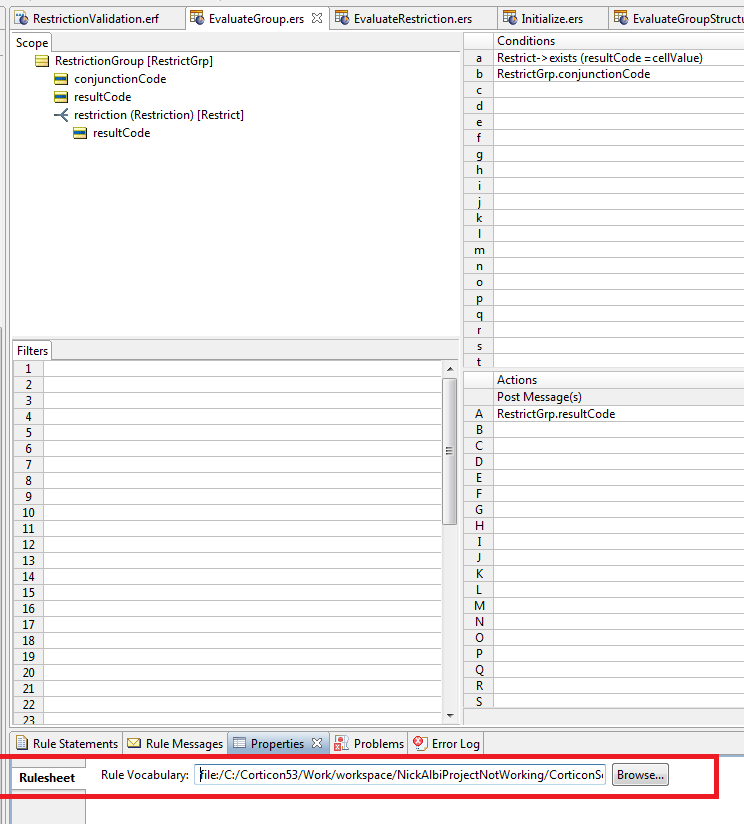Open the Initialize.ers editor tab
This screenshot has height=824, width=744.
pyautogui.click(x=552, y=19)
